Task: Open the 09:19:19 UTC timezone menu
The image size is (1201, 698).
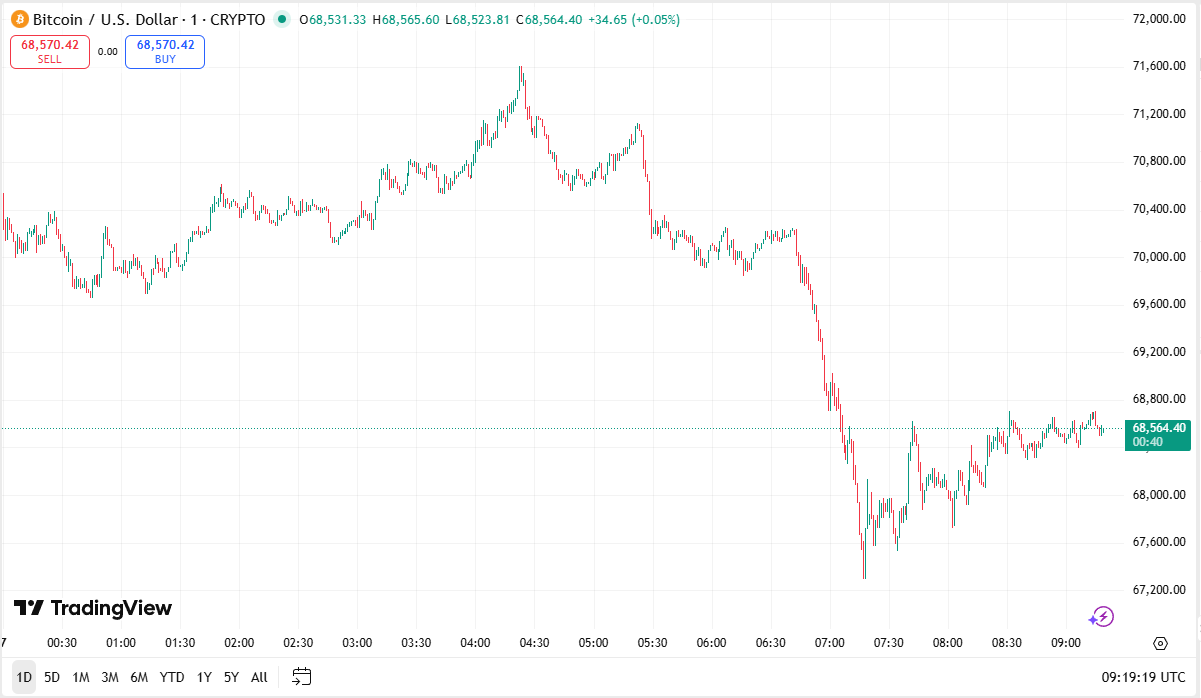Action: [x=1140, y=677]
